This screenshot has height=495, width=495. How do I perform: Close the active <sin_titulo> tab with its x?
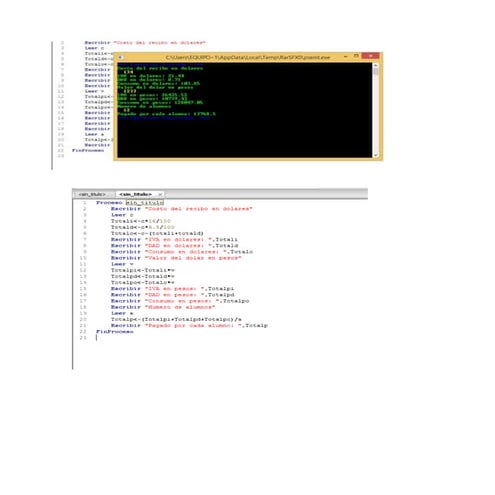tap(160, 194)
